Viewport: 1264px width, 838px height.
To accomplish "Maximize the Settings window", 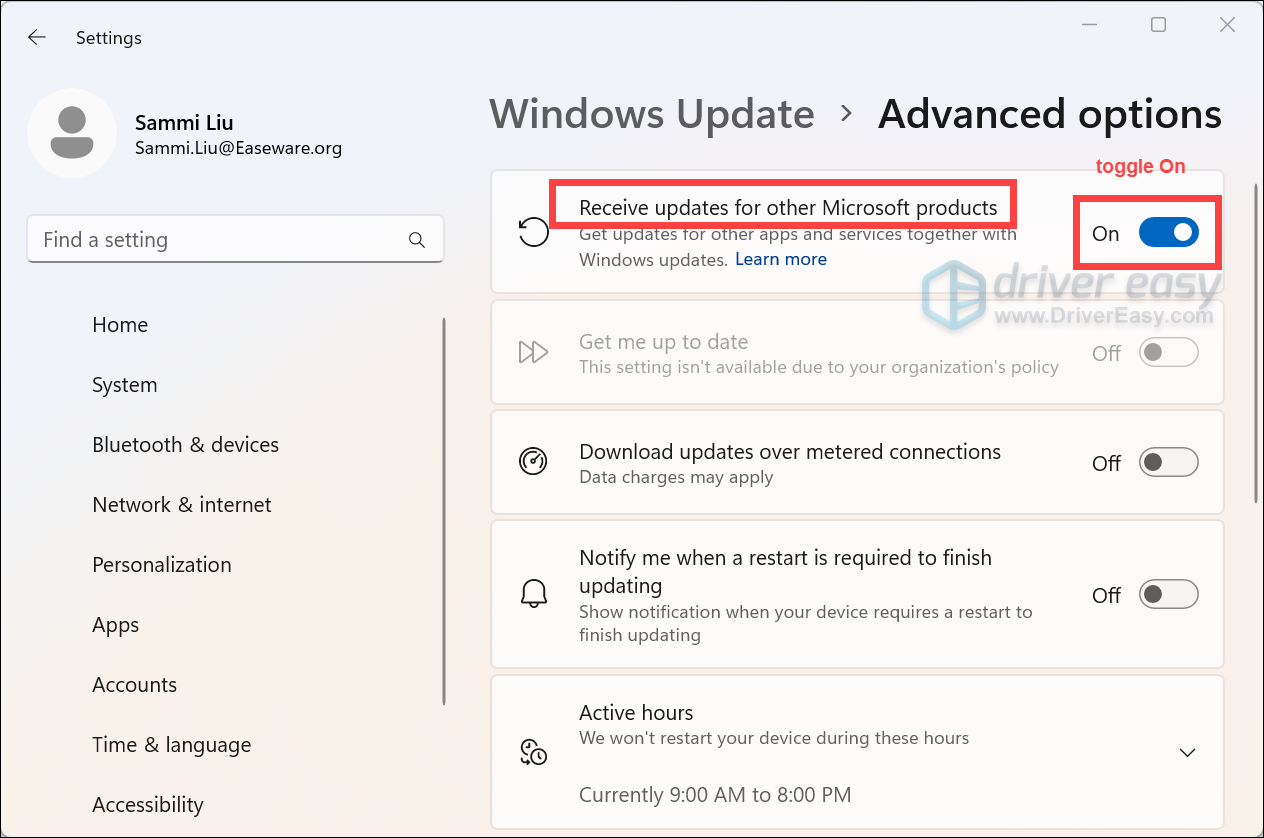I will (1158, 25).
